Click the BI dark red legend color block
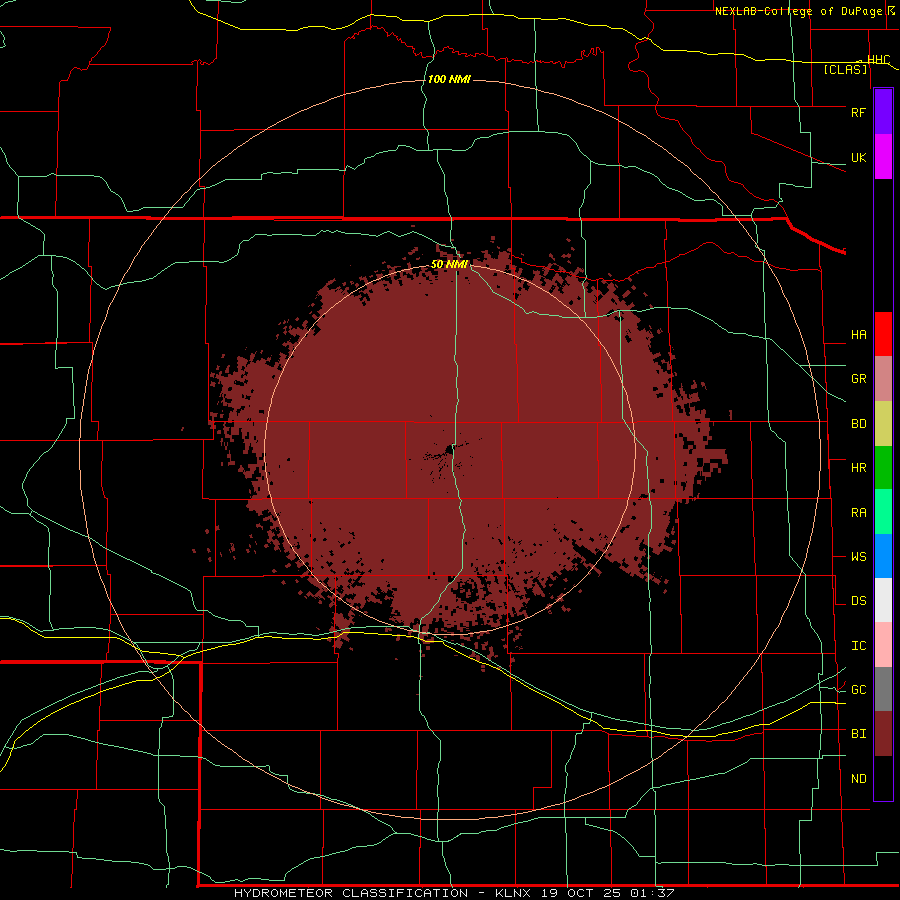 (883, 734)
